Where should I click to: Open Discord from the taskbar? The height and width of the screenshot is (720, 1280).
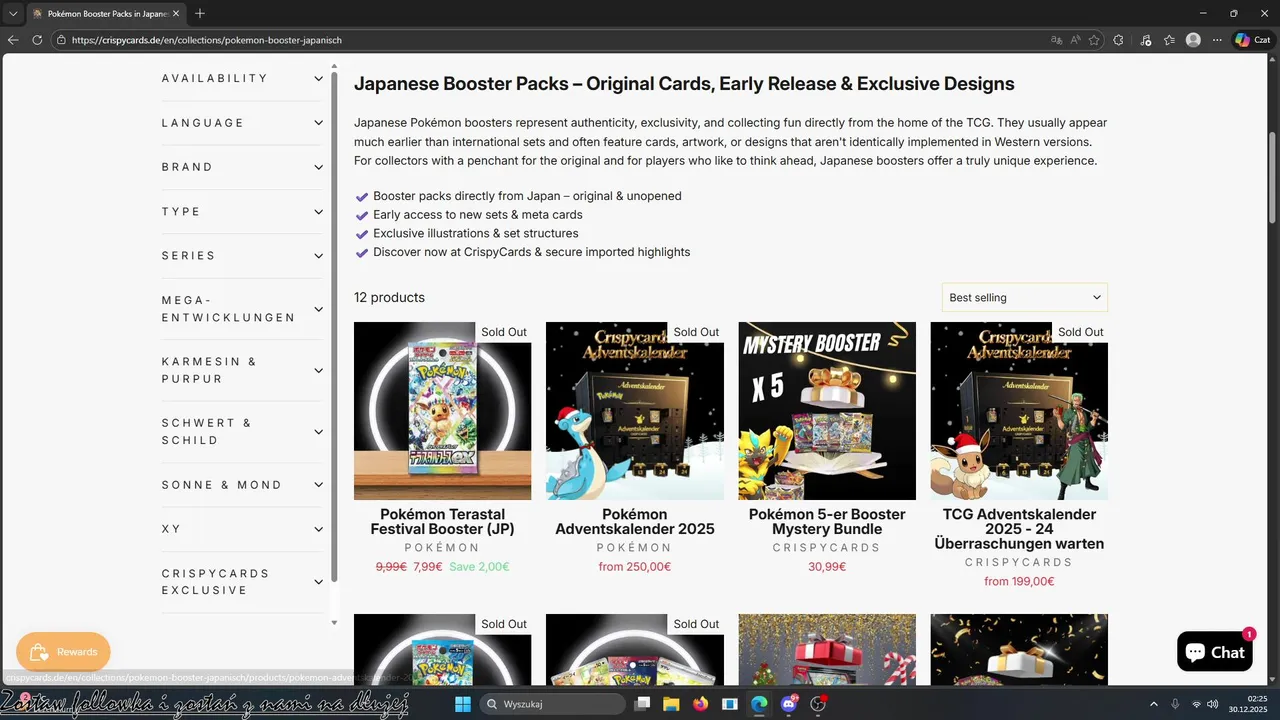pyautogui.click(x=789, y=704)
